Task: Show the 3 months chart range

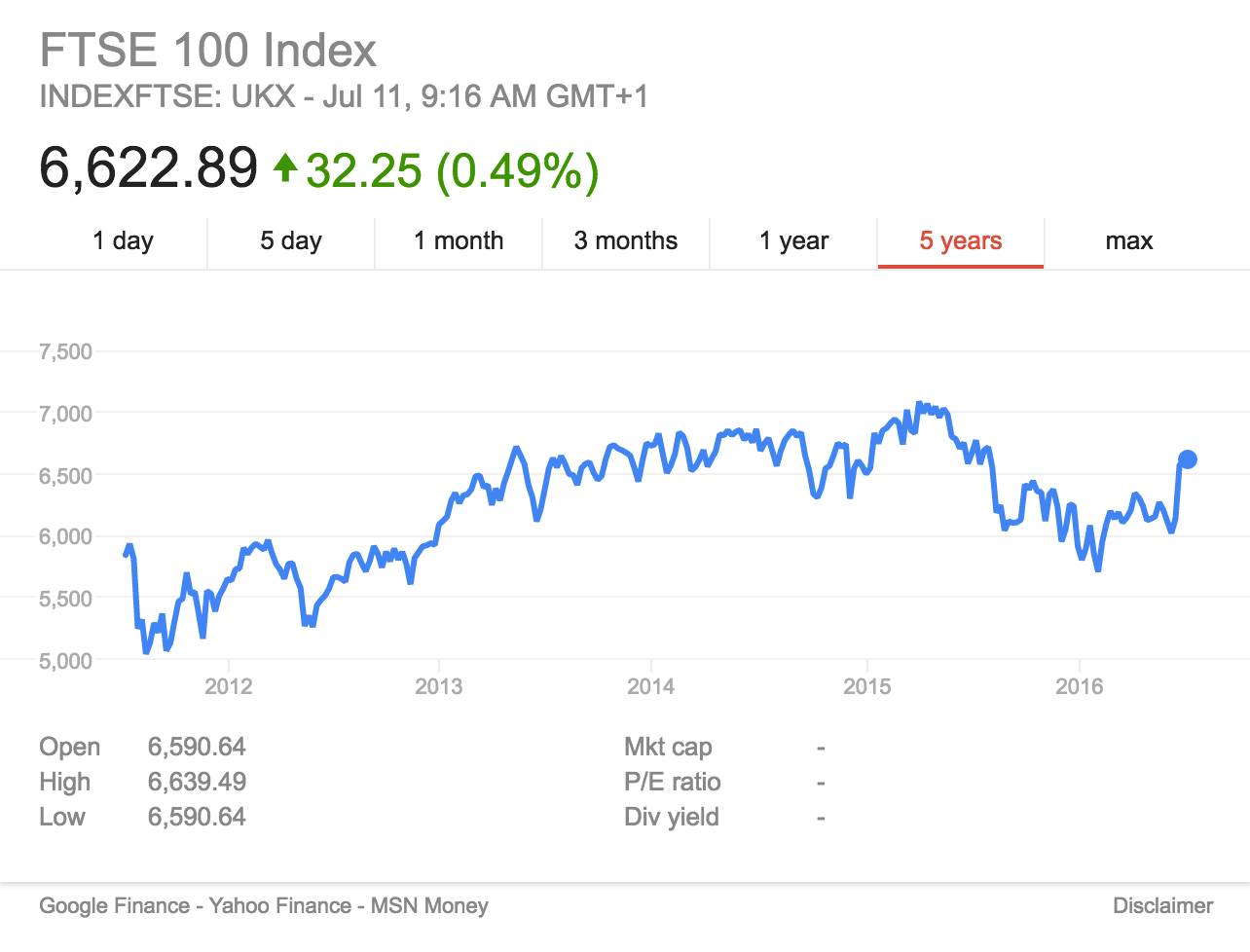Action: pos(626,241)
